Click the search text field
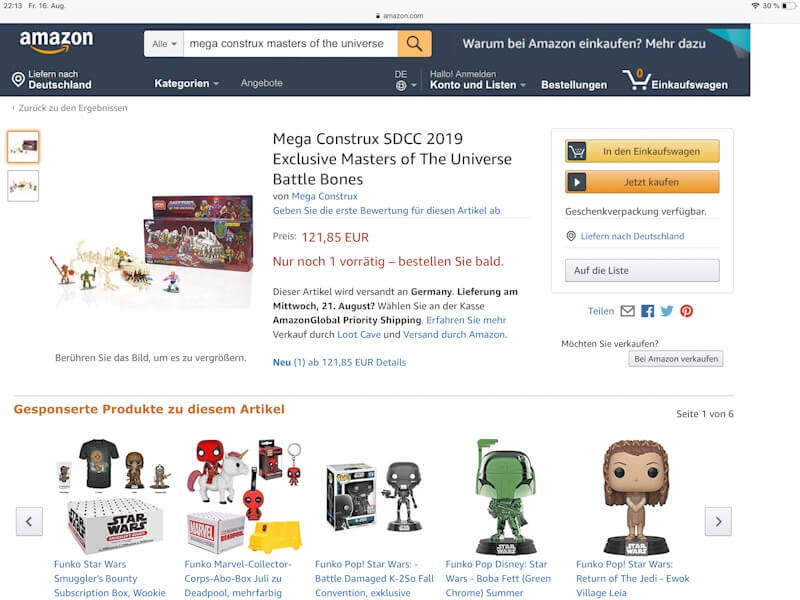Screen dimensions: 800x600 click(x=290, y=44)
